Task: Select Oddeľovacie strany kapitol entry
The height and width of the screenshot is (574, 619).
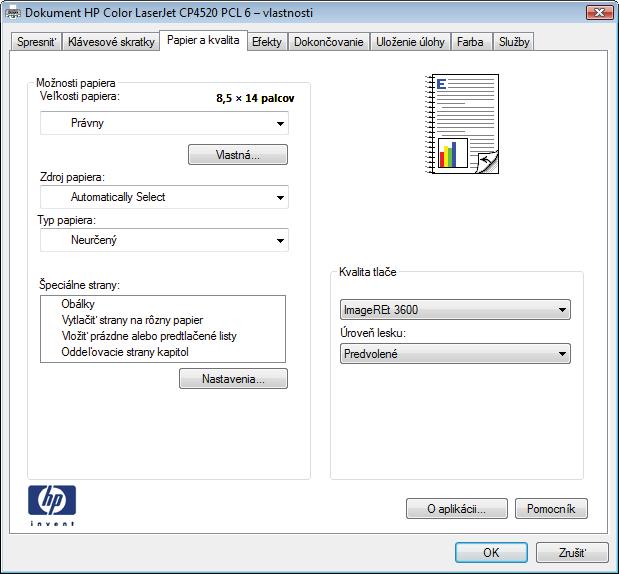Action: pyautogui.click(x=125, y=352)
